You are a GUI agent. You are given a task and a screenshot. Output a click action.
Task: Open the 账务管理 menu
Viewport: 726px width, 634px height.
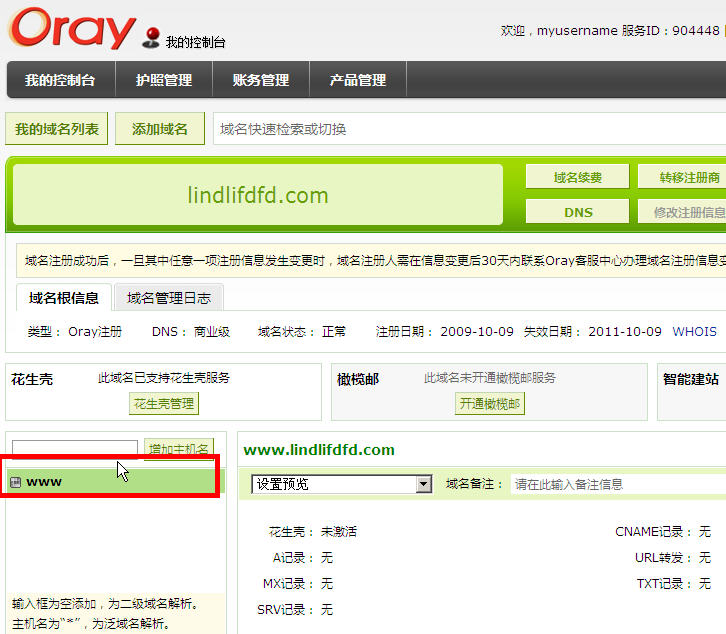261,80
